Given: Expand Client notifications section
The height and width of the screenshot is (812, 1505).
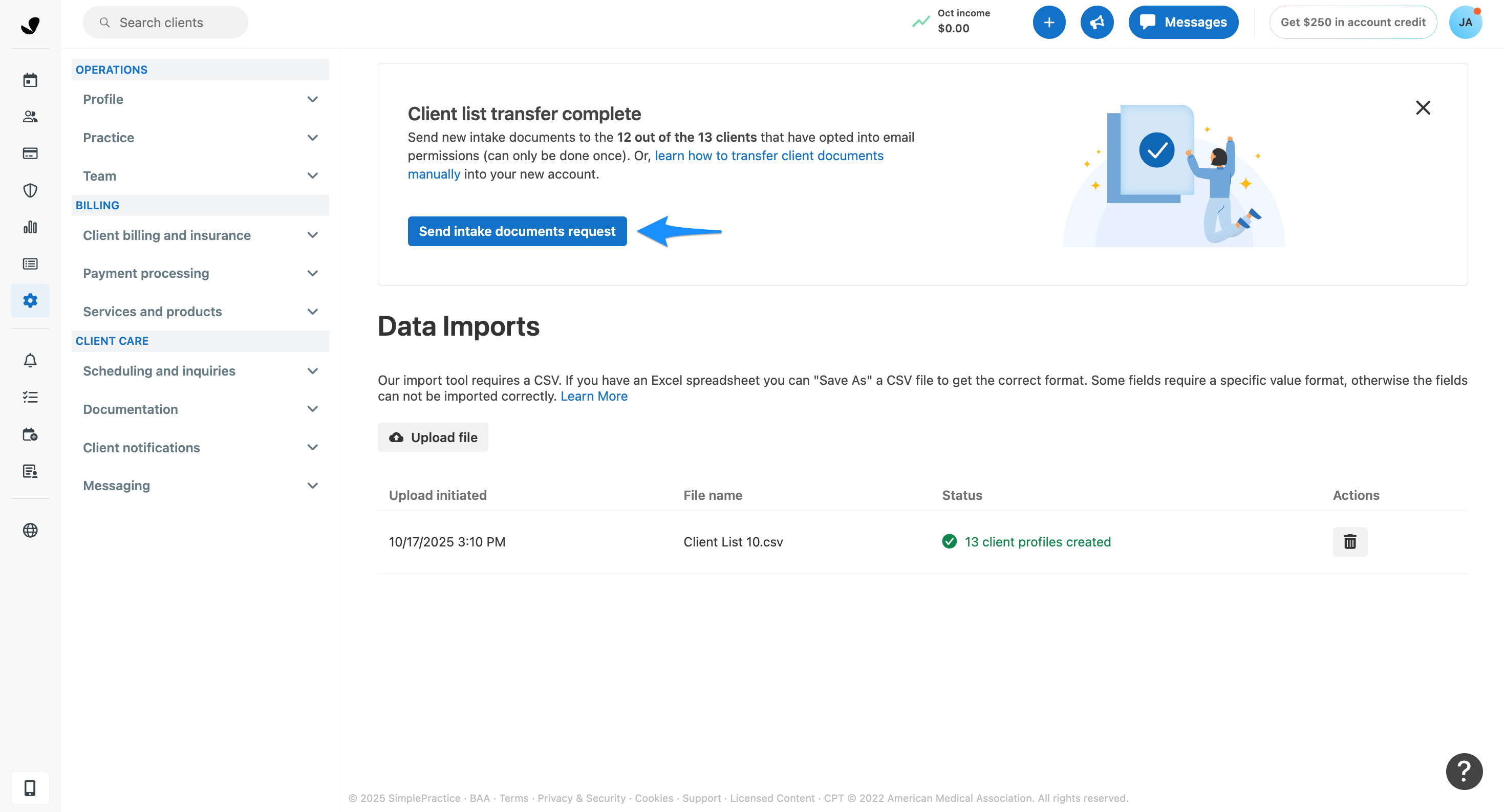Looking at the screenshot, I should tap(200, 448).
